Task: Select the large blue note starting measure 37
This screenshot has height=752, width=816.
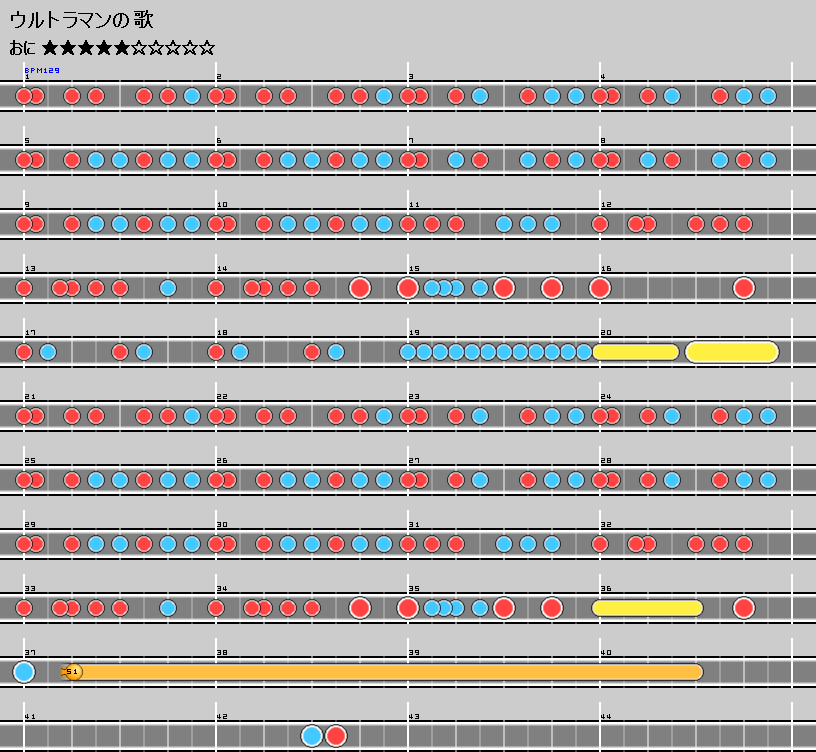Action: tap(24, 672)
